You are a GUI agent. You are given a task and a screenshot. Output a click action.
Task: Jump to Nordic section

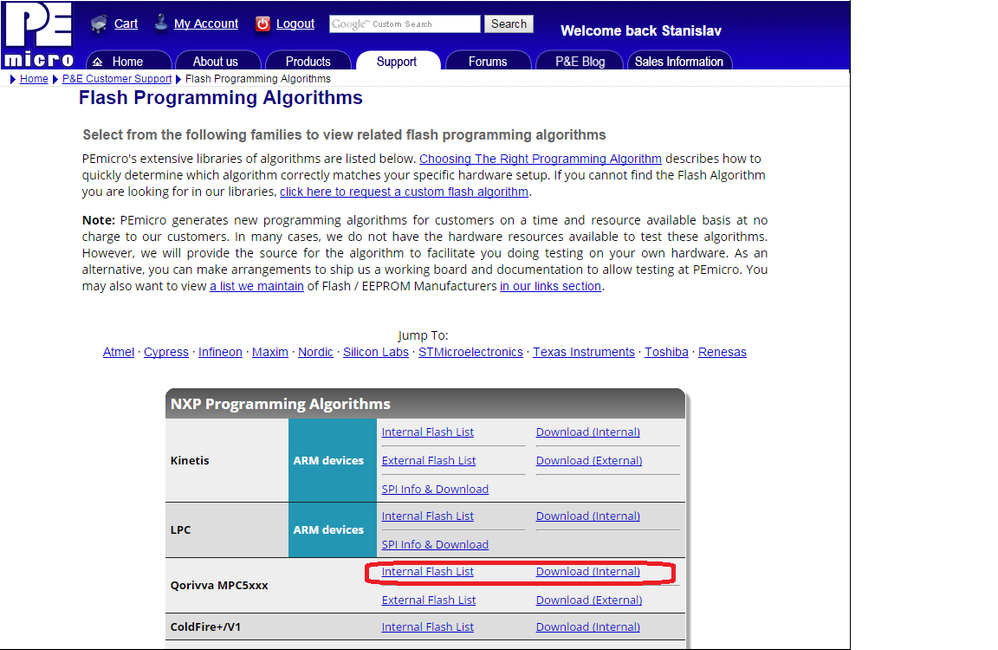click(316, 351)
